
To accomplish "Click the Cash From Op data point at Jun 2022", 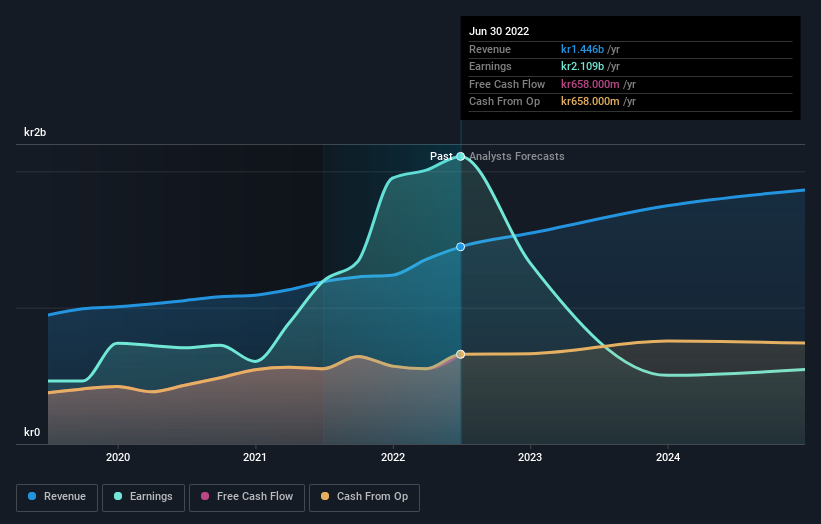I will (x=460, y=354).
